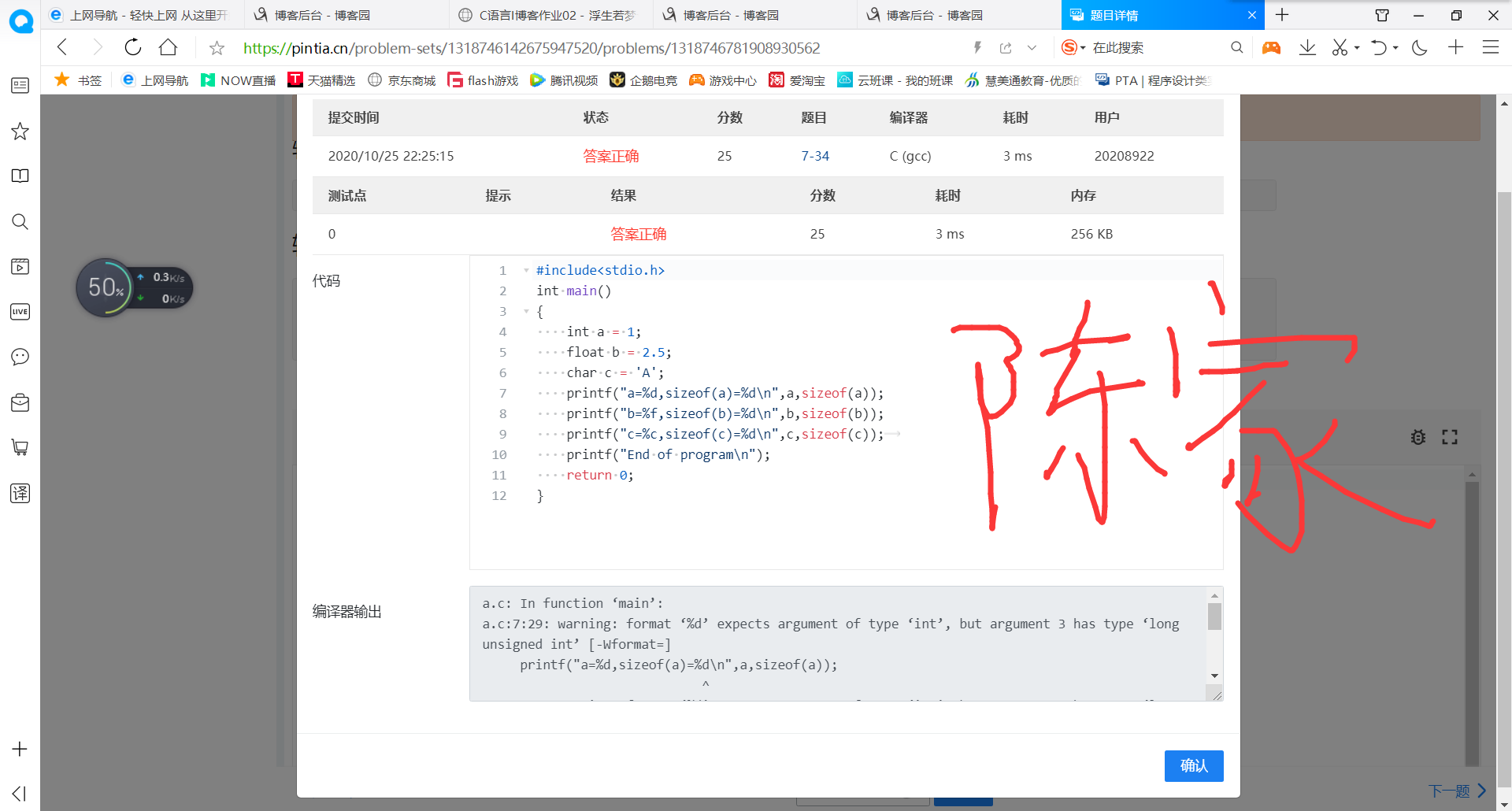Open the game controller icon in toolbar
Image resolution: width=1512 pixels, height=811 pixels.
1271,48
